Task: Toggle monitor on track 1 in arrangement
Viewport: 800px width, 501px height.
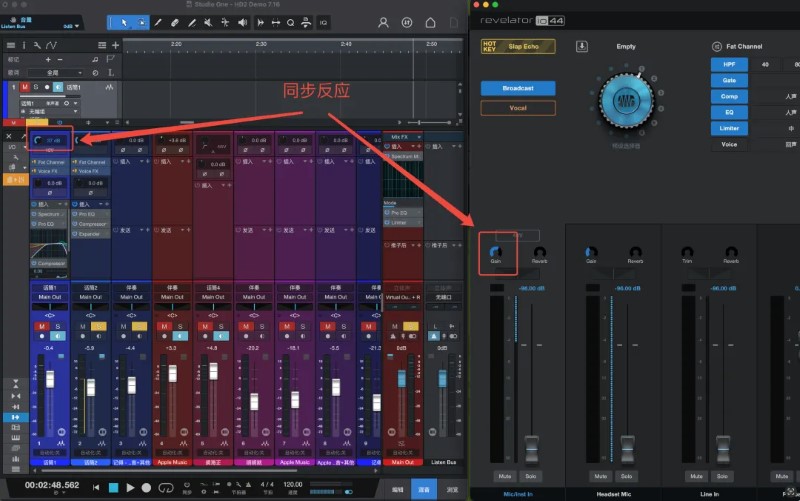Action: [58, 87]
